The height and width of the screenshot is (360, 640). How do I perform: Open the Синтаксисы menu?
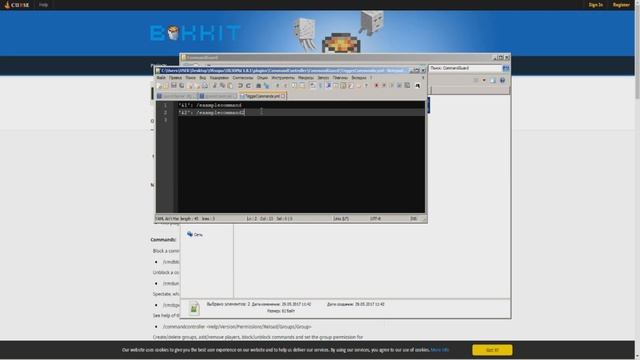[243, 78]
